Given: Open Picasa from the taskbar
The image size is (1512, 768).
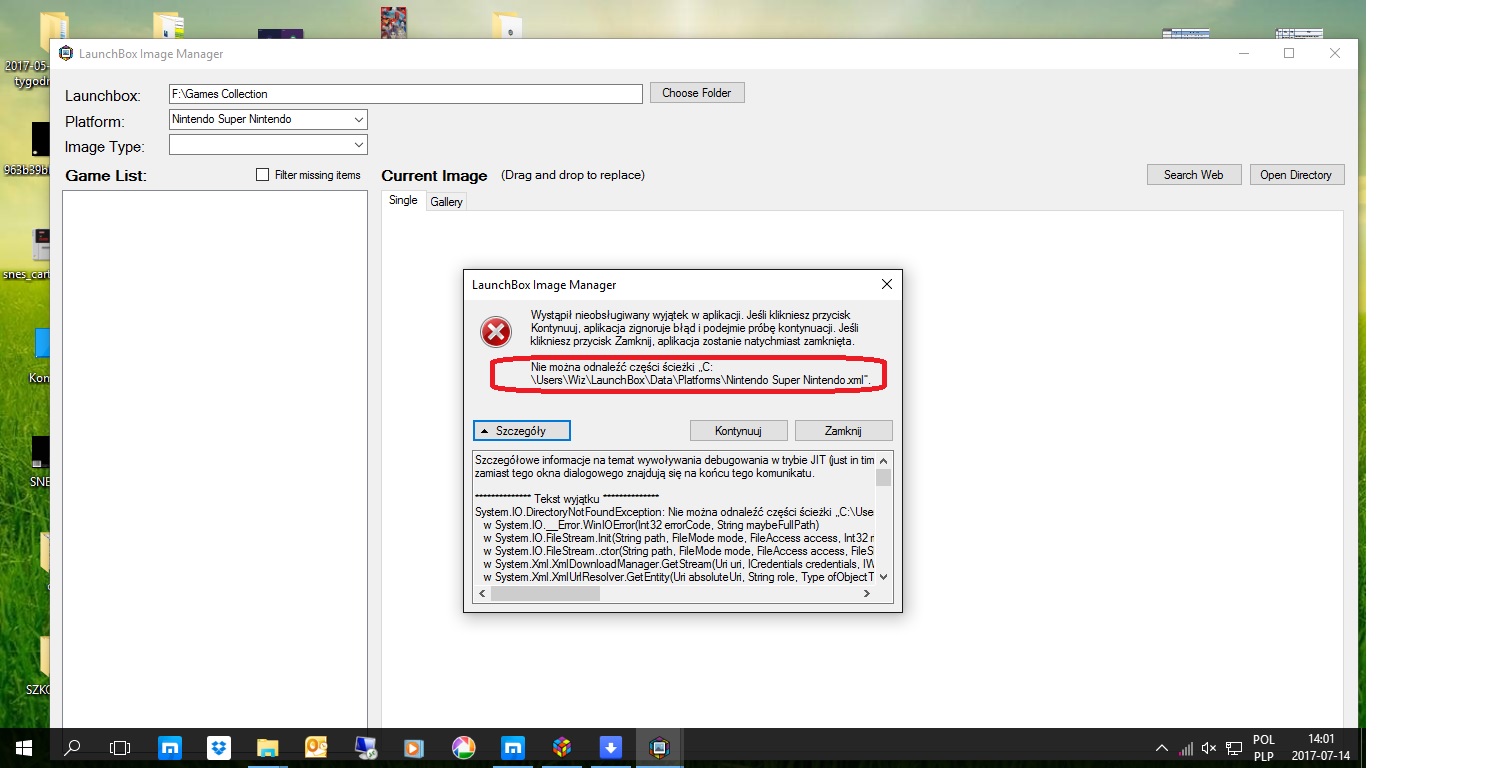Looking at the screenshot, I should 463,747.
